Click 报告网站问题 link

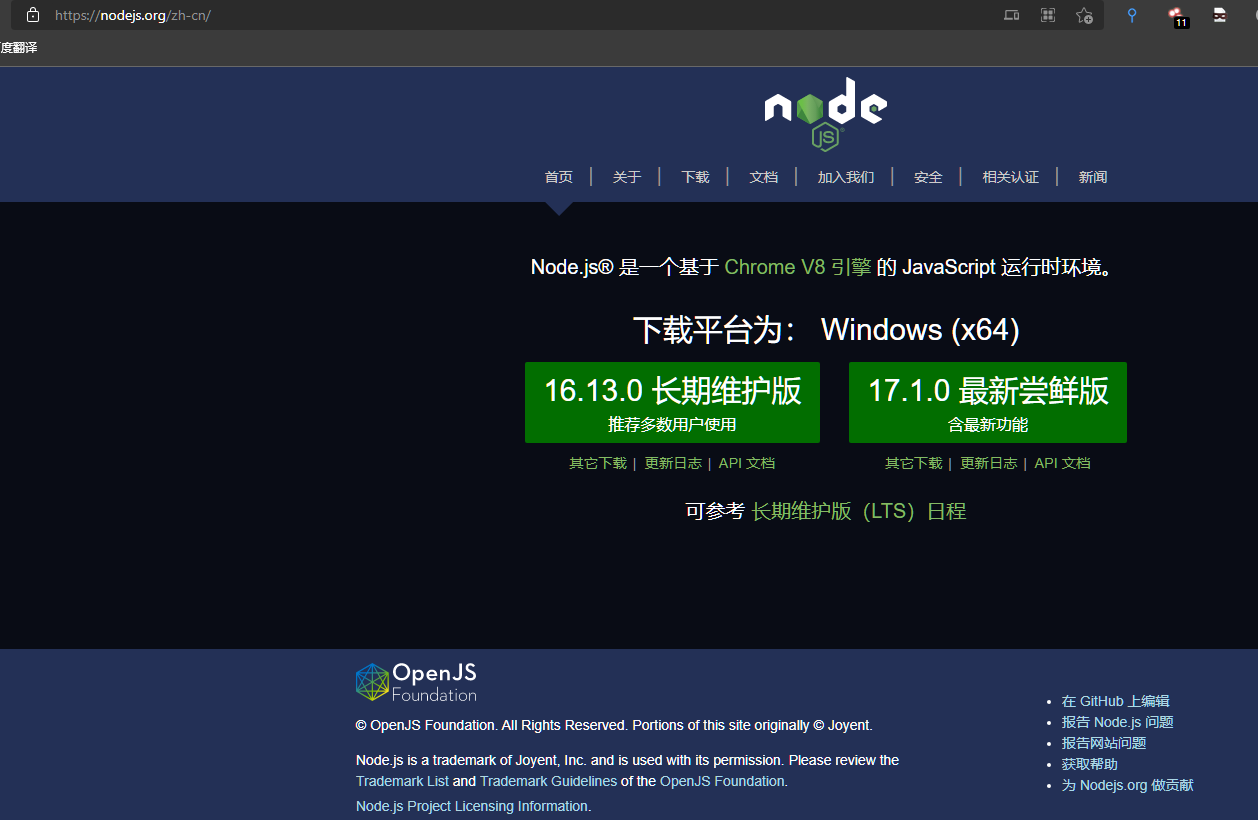1103,743
